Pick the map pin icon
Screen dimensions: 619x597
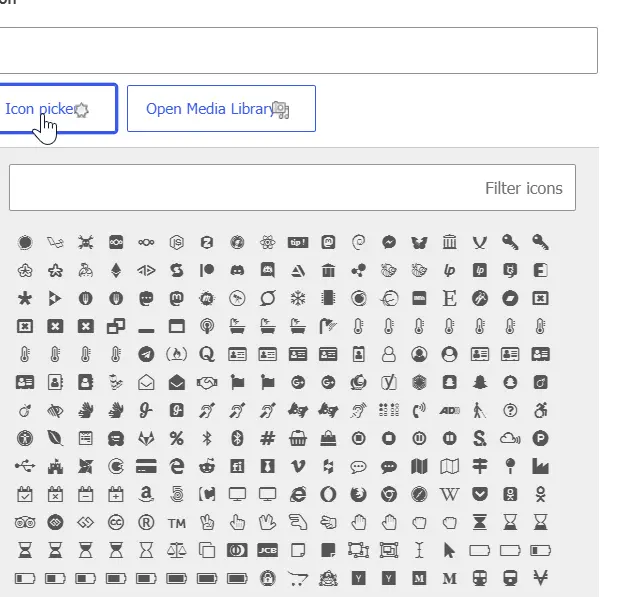(x=510, y=466)
